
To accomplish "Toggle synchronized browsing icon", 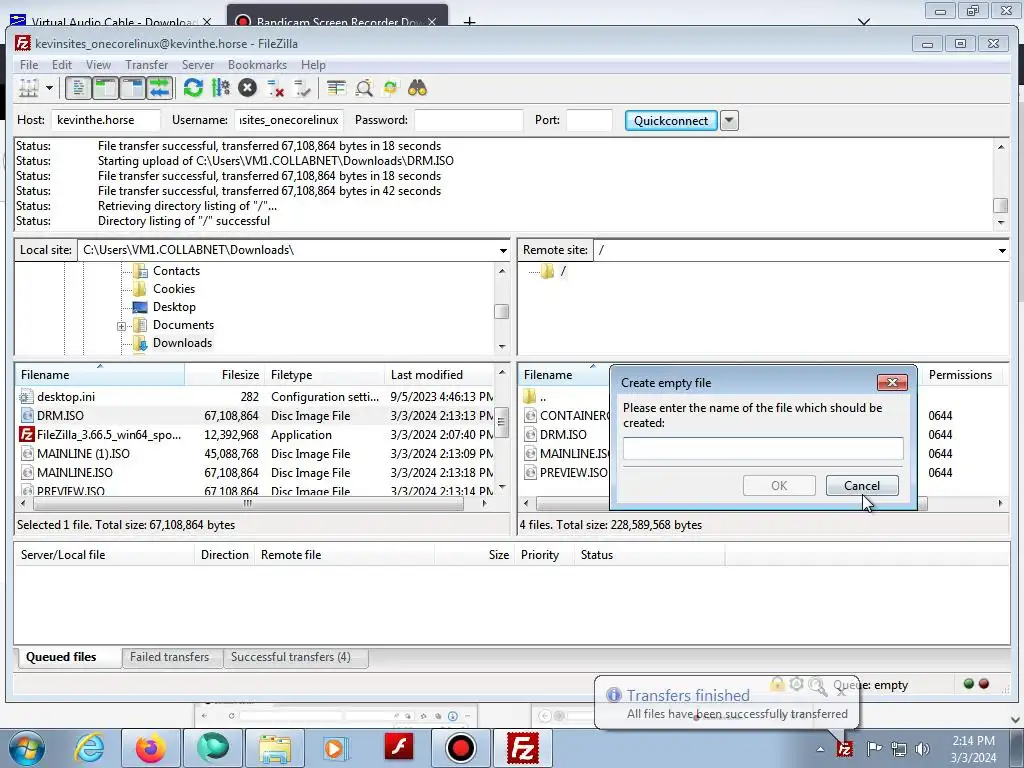I will (391, 88).
